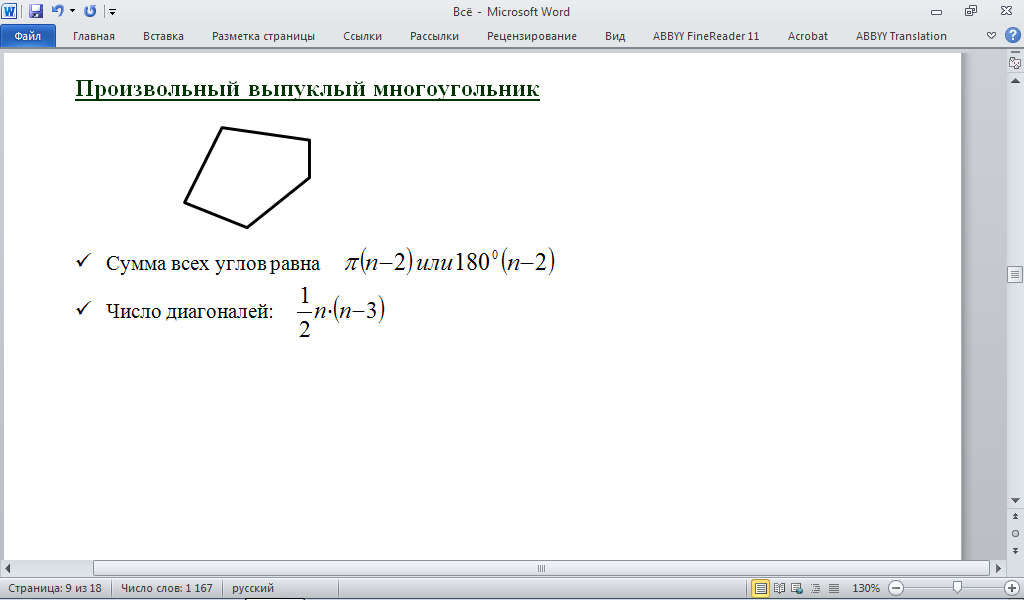Image resolution: width=1024 pixels, height=600 pixels.
Task: Click the 130% zoom level button
Action: 865,588
